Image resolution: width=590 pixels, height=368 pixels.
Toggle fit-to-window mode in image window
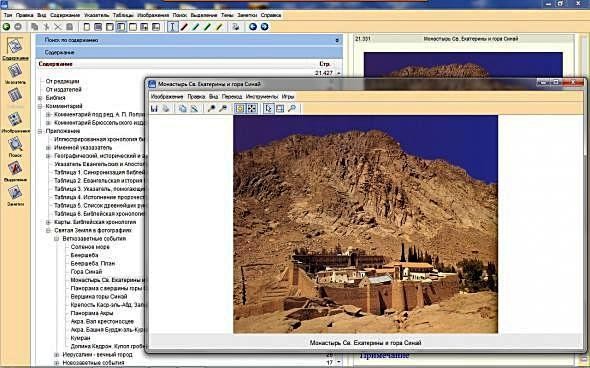pyautogui.click(x=240, y=109)
